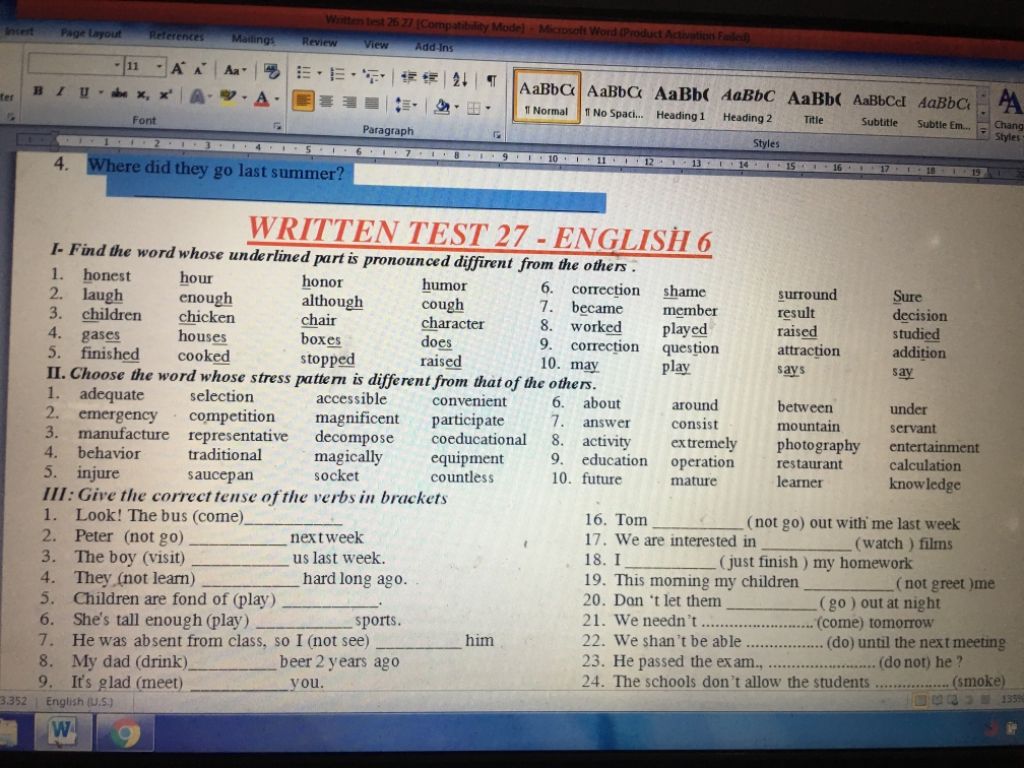
Task: Toggle Underline formatting
Action: point(83,92)
